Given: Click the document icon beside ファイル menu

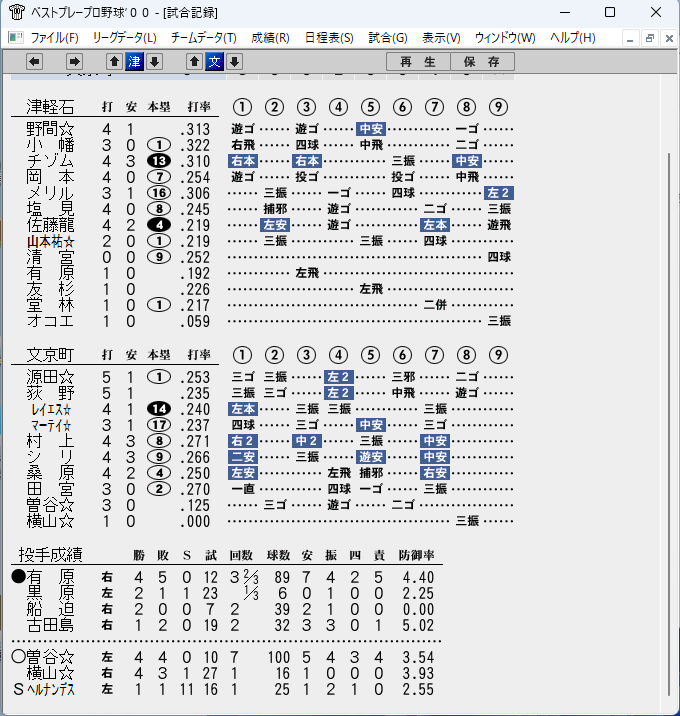Looking at the screenshot, I should 16,37.
